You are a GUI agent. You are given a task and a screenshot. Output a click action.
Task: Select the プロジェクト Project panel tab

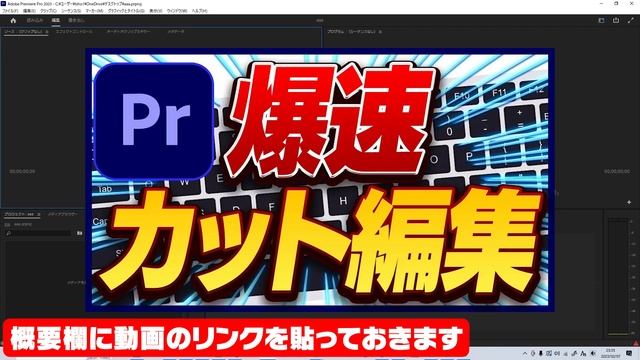click(x=20, y=214)
